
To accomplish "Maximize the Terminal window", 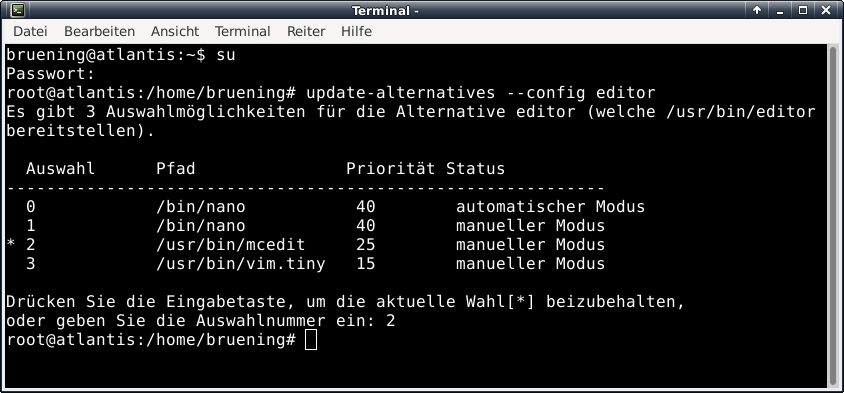I will pos(803,10).
